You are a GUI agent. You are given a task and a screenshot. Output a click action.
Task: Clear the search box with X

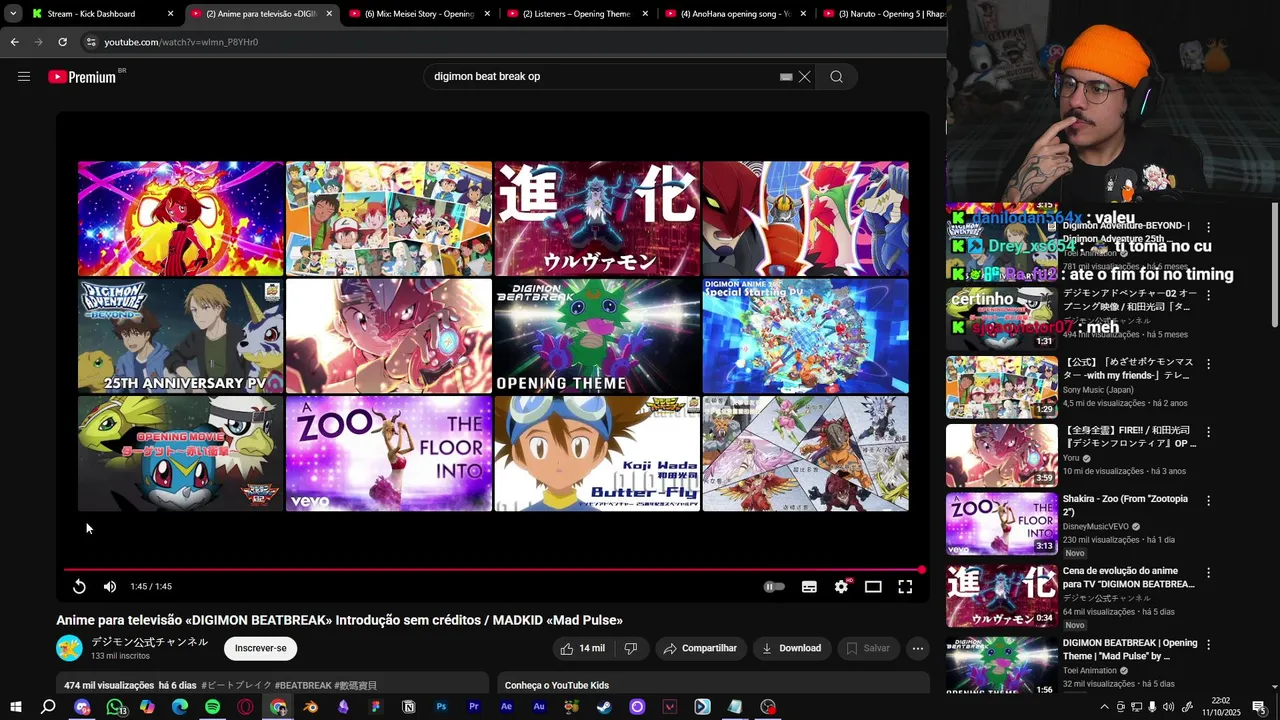click(x=804, y=77)
